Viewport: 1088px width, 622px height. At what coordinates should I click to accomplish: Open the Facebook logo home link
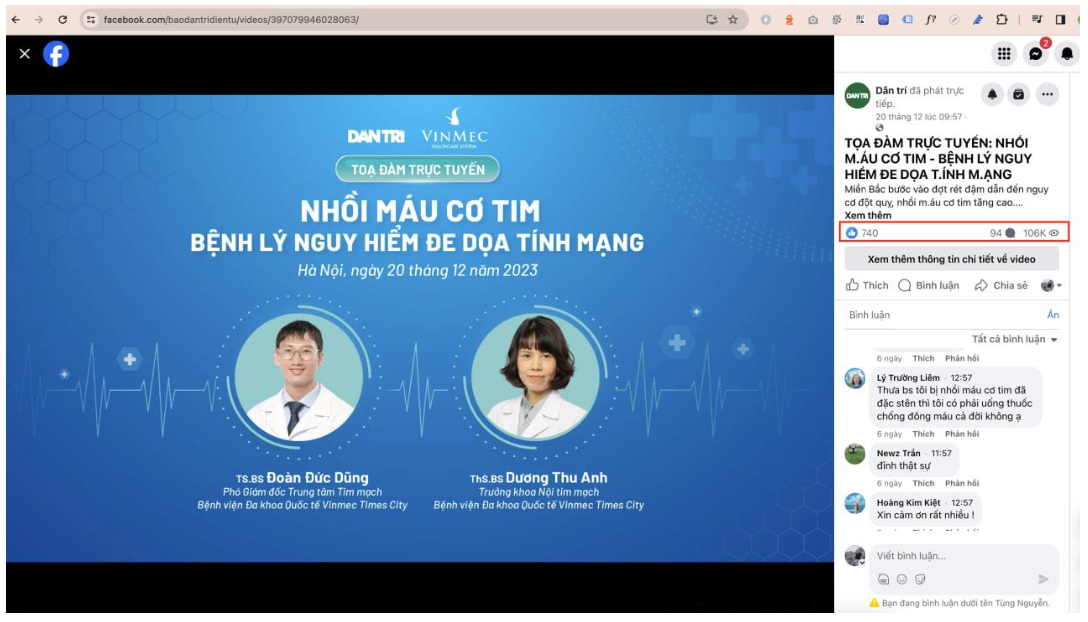click(x=56, y=53)
